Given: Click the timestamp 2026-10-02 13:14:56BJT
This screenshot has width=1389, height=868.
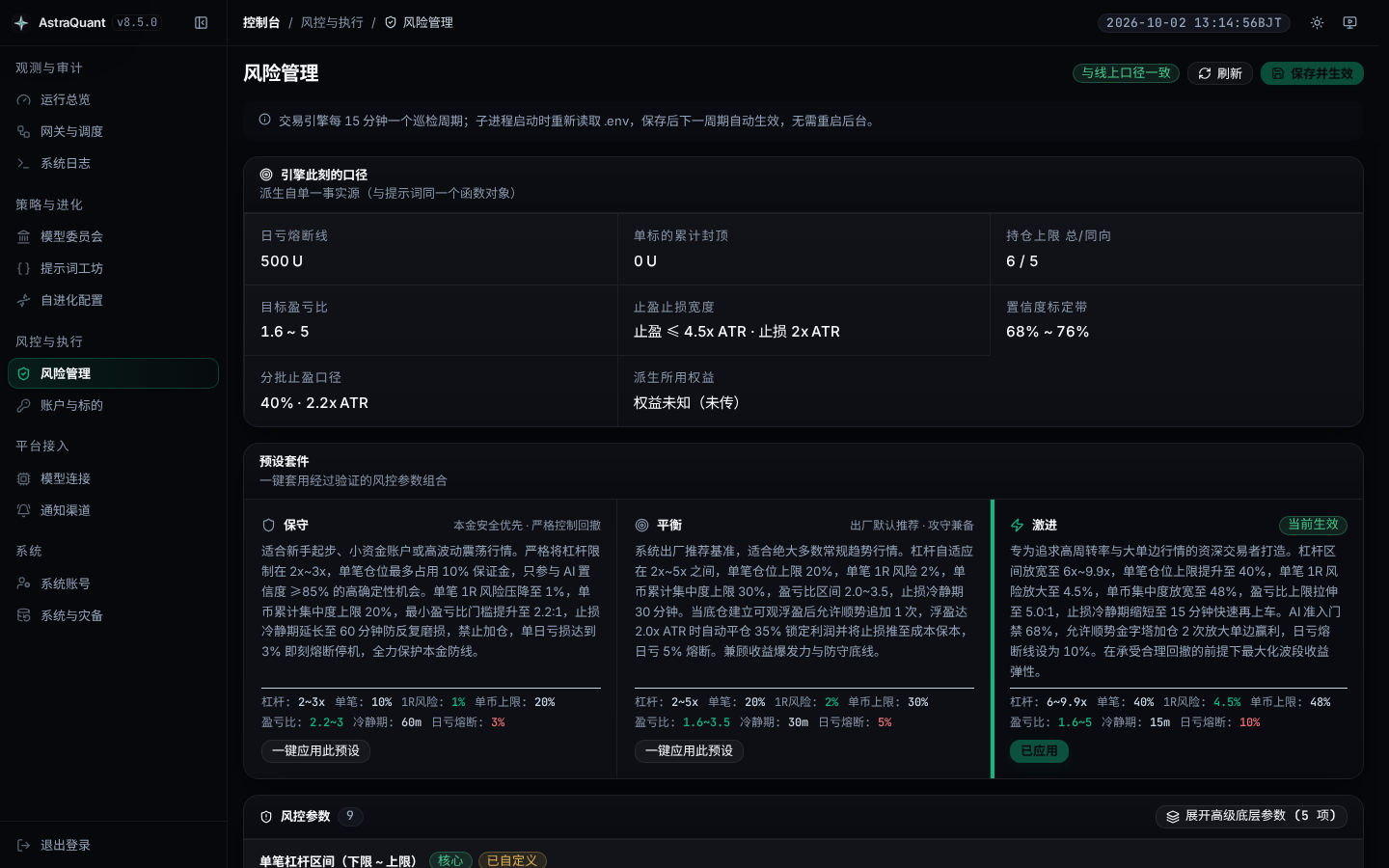Looking at the screenshot, I should point(1194,23).
